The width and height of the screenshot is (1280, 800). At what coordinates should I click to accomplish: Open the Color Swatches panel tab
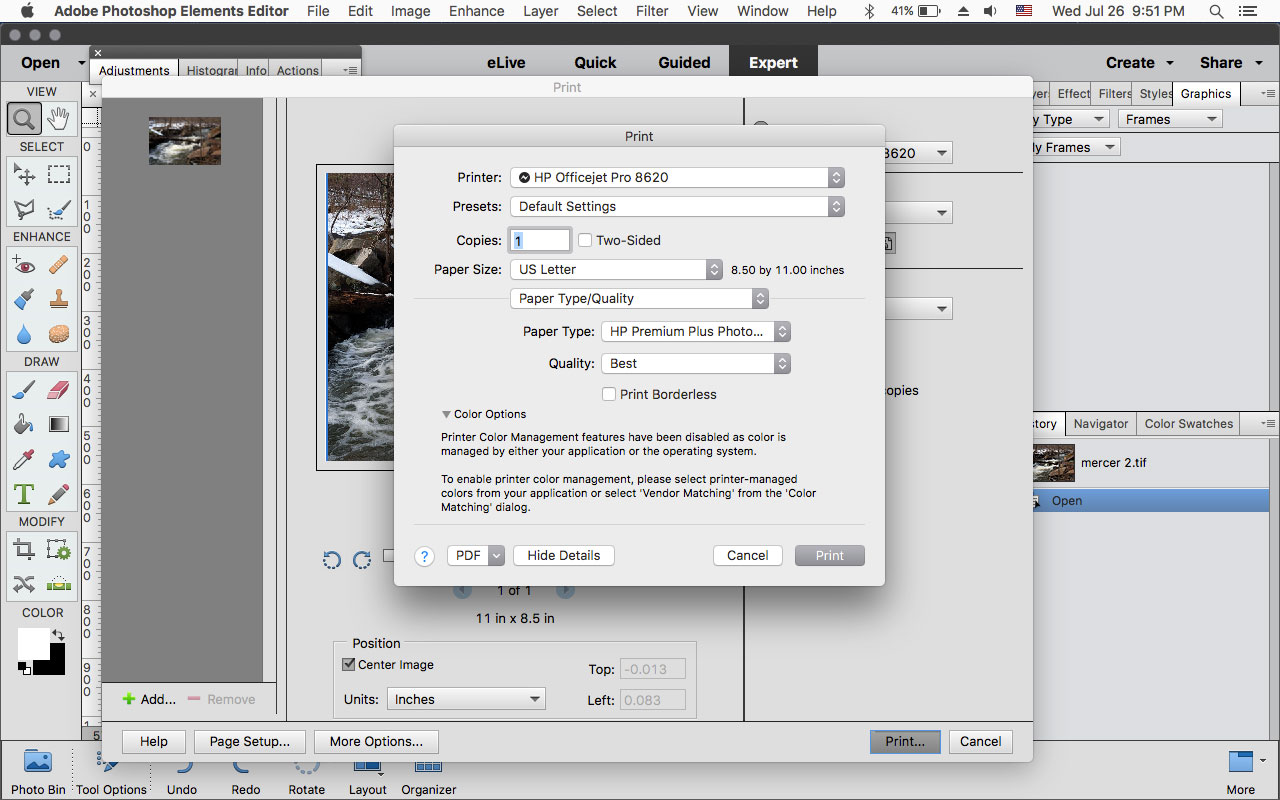[1189, 423]
